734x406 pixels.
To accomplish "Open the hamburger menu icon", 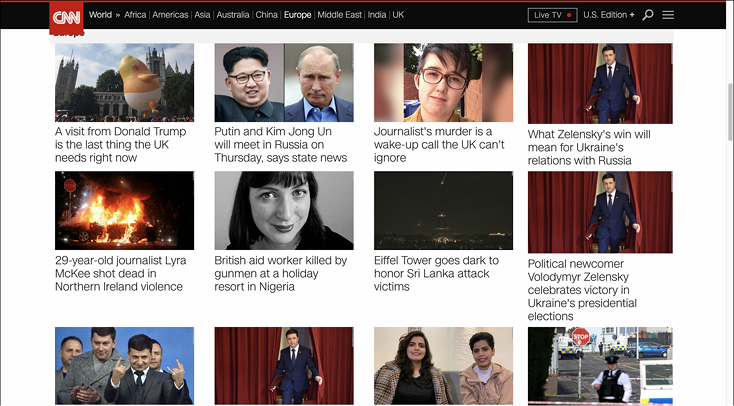I will pyautogui.click(x=668, y=15).
